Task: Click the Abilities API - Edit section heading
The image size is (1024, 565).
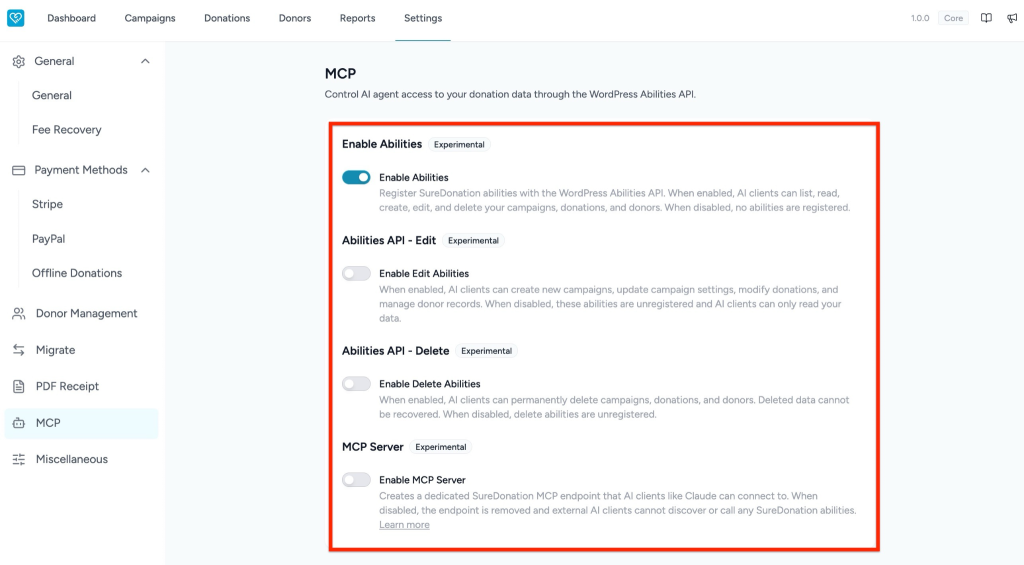Action: point(389,240)
